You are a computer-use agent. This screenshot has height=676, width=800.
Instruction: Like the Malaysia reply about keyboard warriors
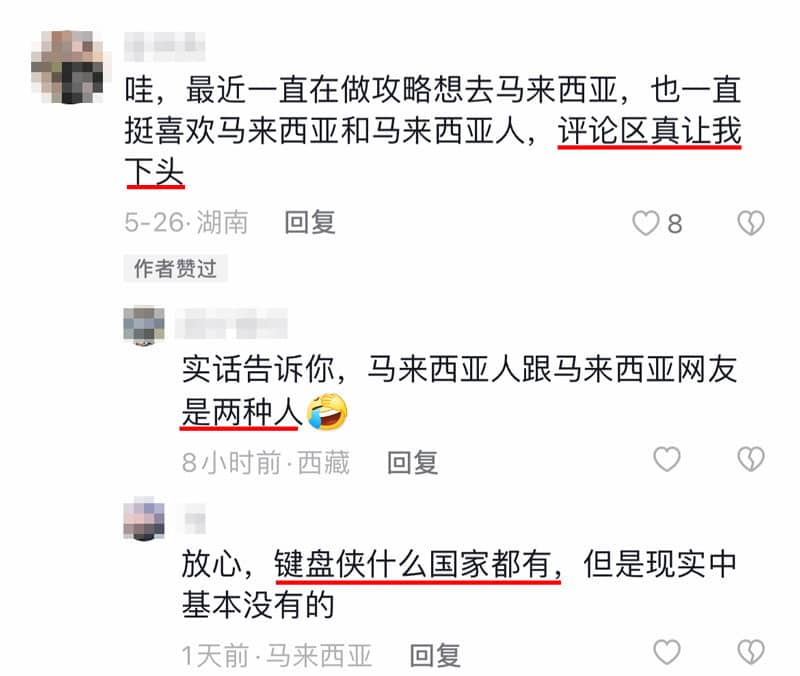[x=667, y=652]
